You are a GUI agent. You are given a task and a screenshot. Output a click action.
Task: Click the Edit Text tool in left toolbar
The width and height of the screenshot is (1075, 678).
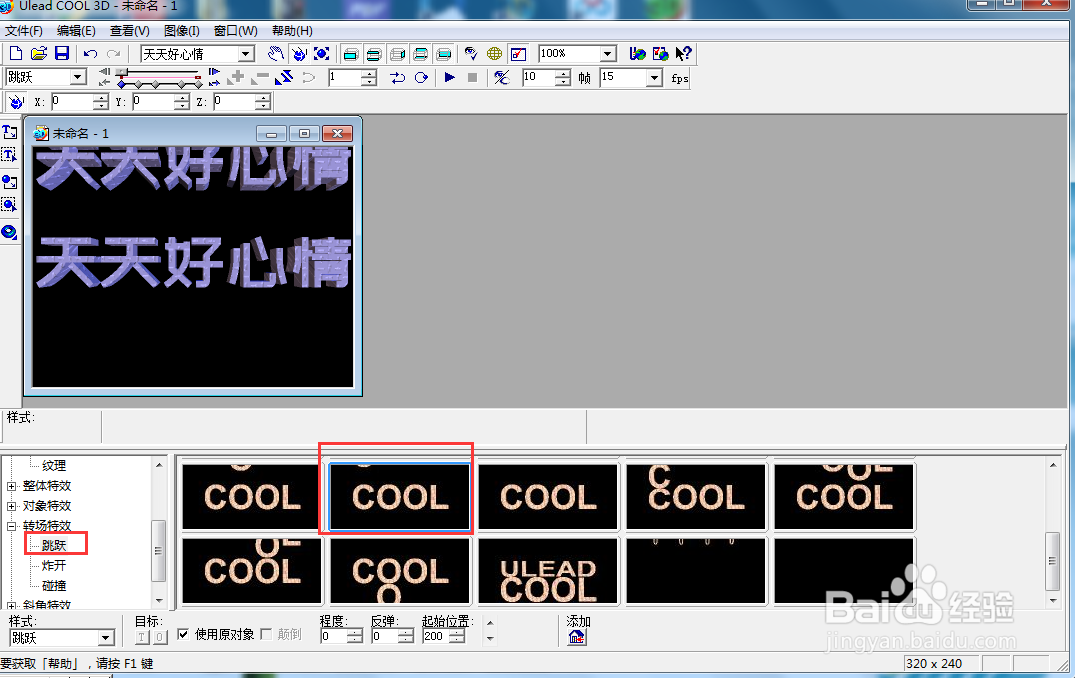point(10,156)
